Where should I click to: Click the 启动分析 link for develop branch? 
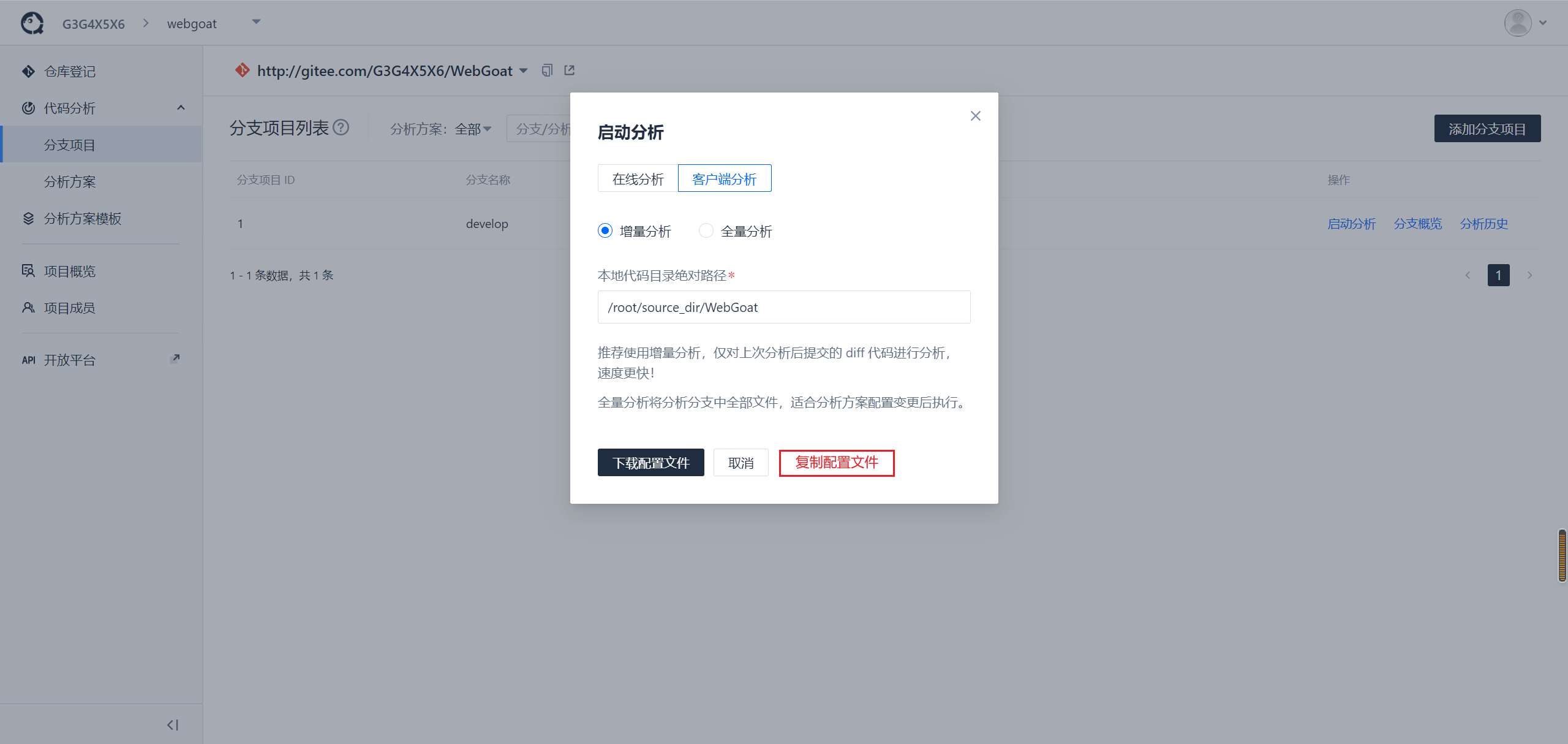pos(1351,223)
